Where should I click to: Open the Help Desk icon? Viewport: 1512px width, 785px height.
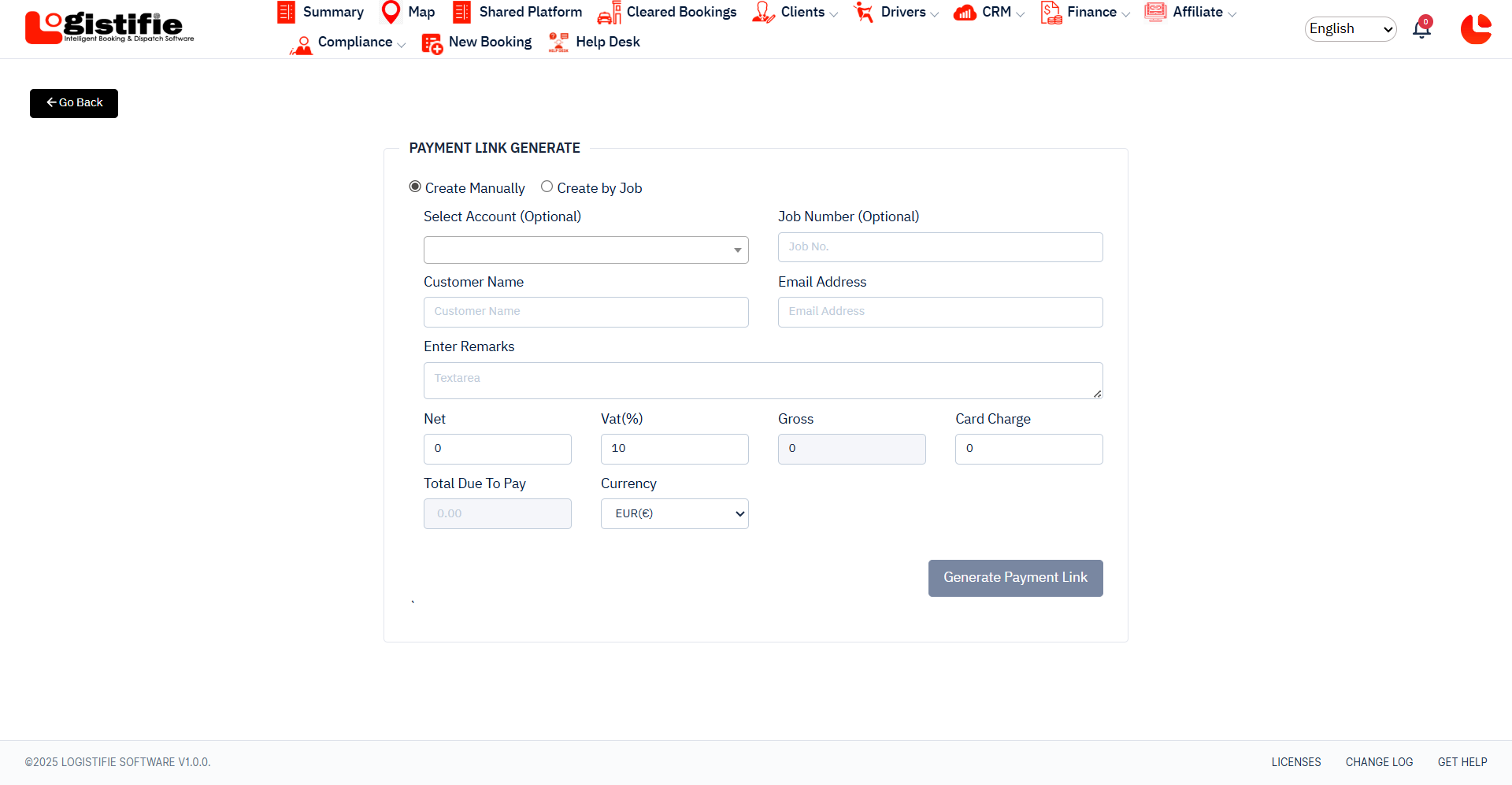tap(558, 43)
